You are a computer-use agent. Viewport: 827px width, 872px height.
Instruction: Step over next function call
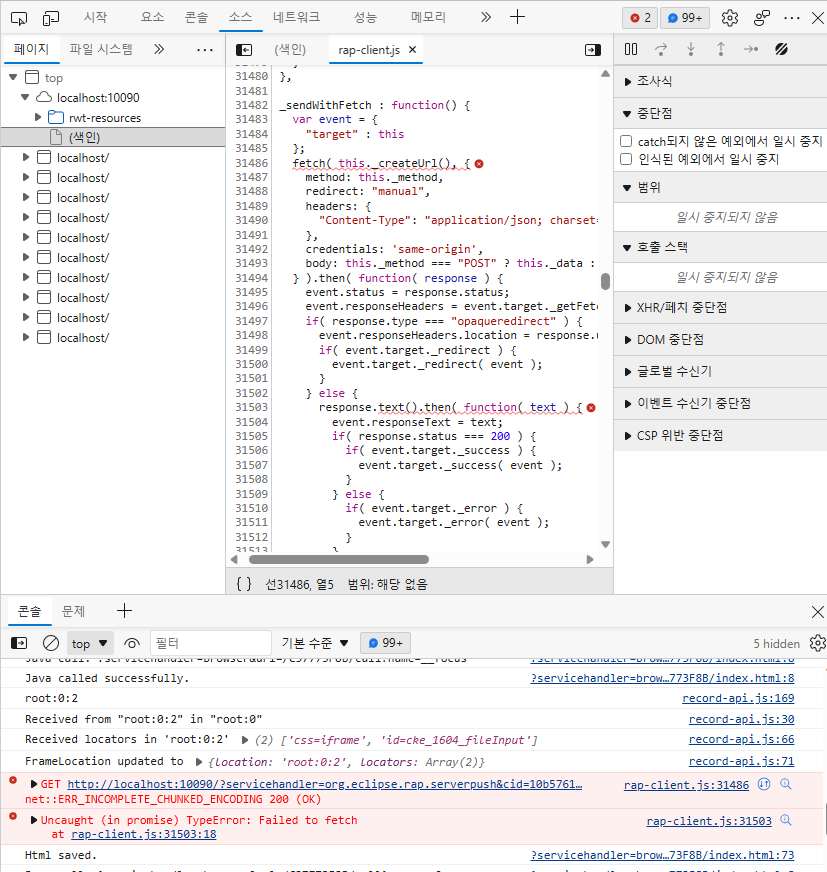click(661, 49)
